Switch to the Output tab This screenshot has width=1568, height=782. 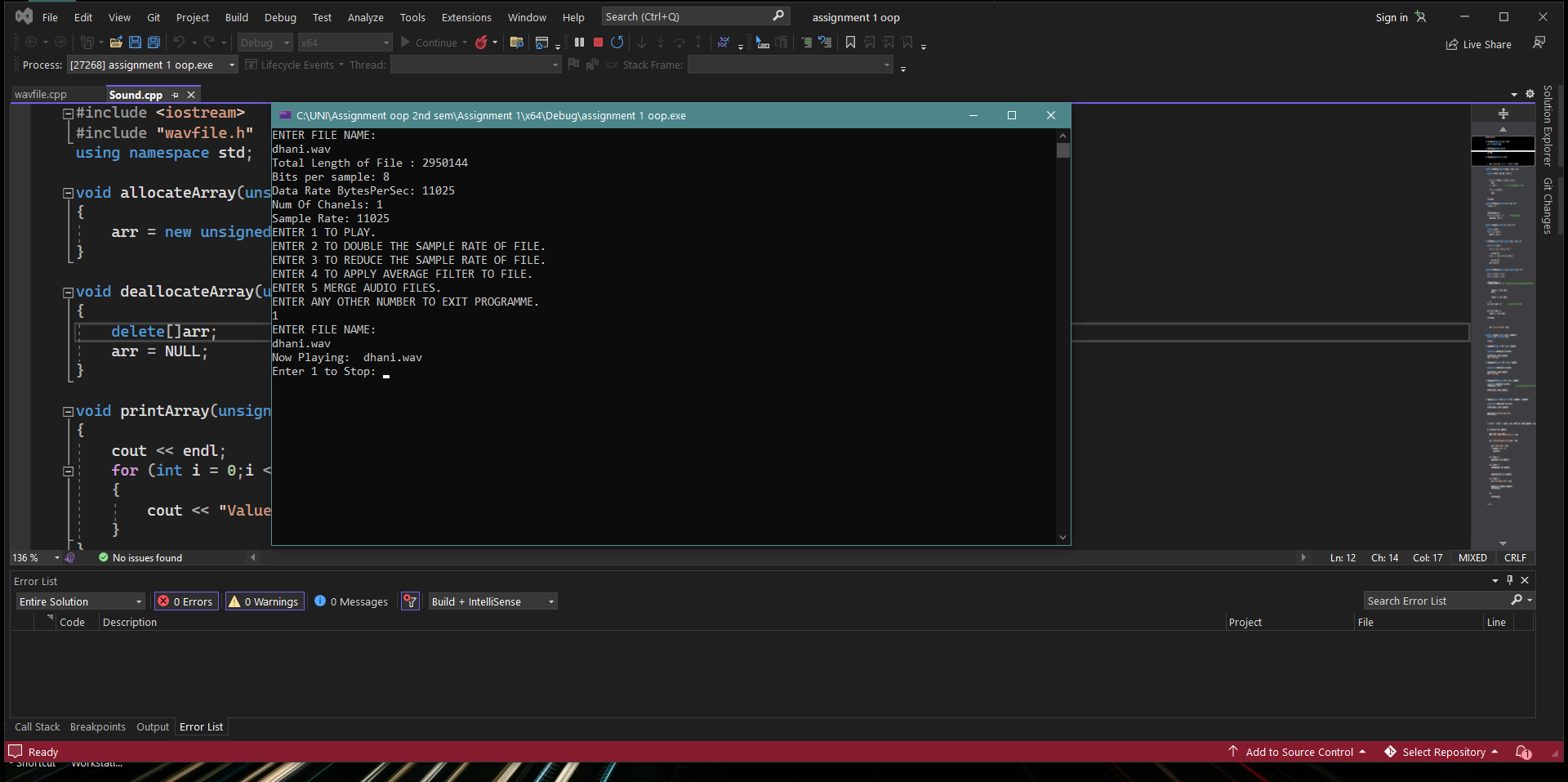click(x=153, y=727)
